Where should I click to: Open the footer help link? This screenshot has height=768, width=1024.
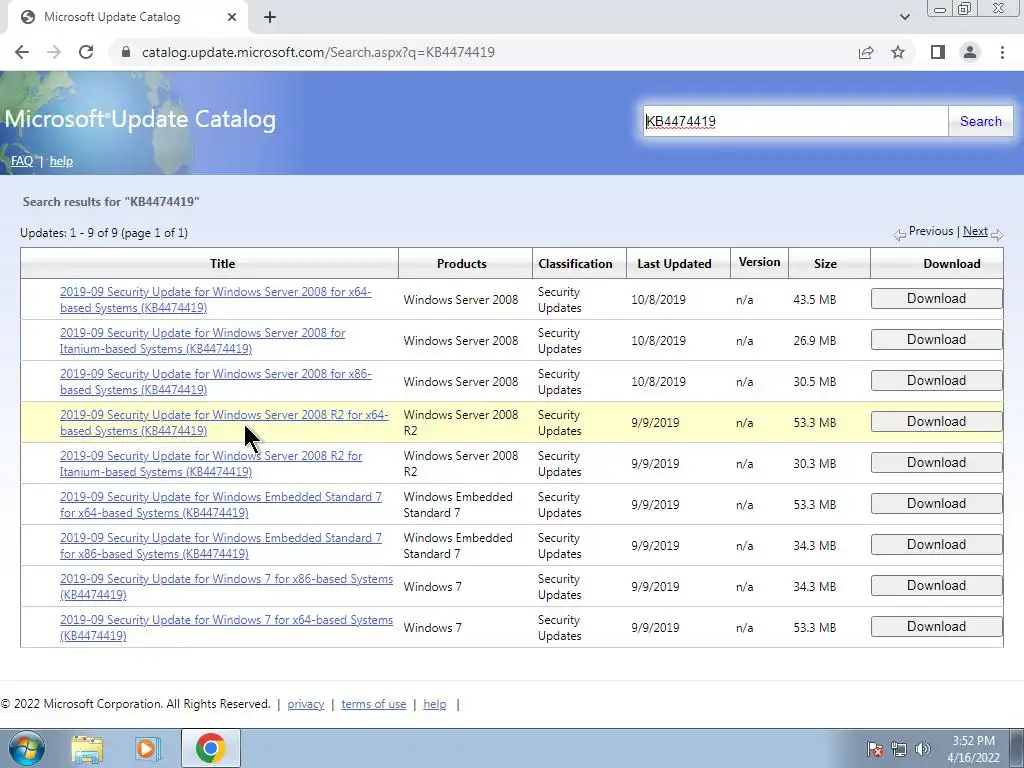point(434,704)
